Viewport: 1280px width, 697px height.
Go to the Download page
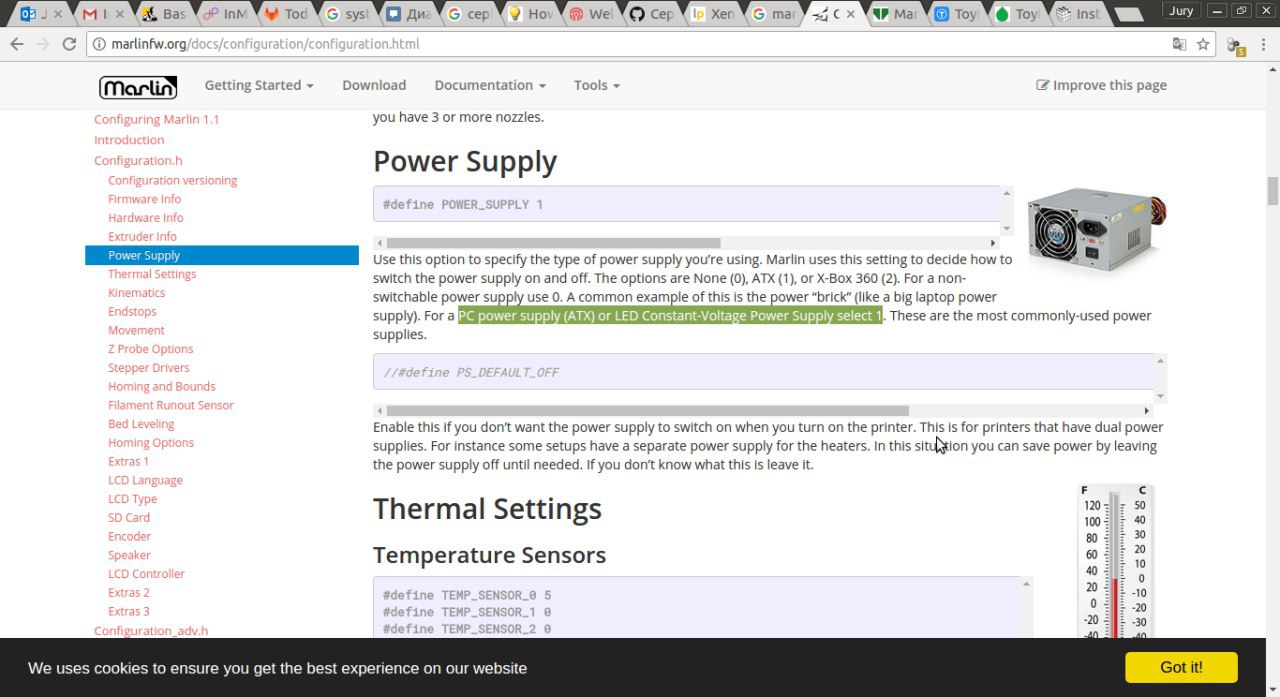374,85
